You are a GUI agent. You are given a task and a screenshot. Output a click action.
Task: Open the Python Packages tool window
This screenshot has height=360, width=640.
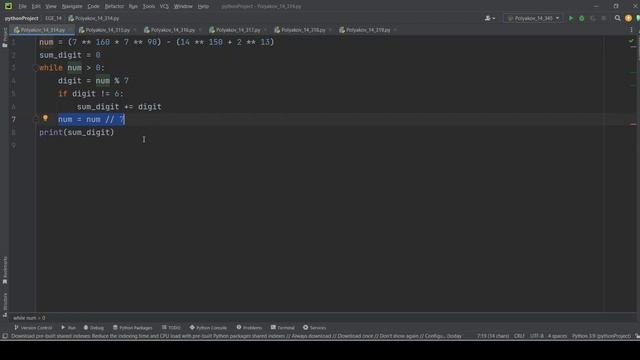click(x=133, y=328)
